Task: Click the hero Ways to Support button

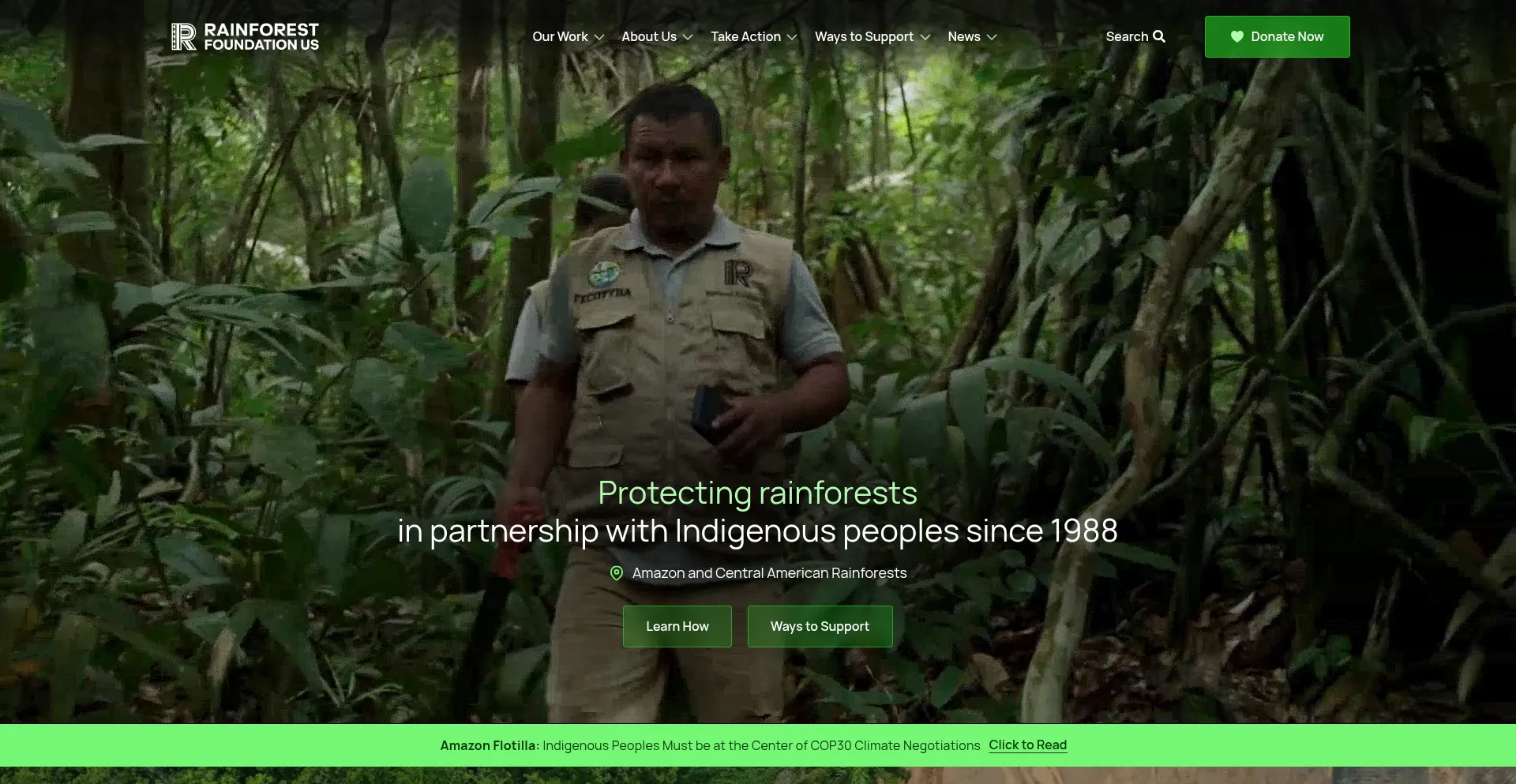Action: point(820,626)
